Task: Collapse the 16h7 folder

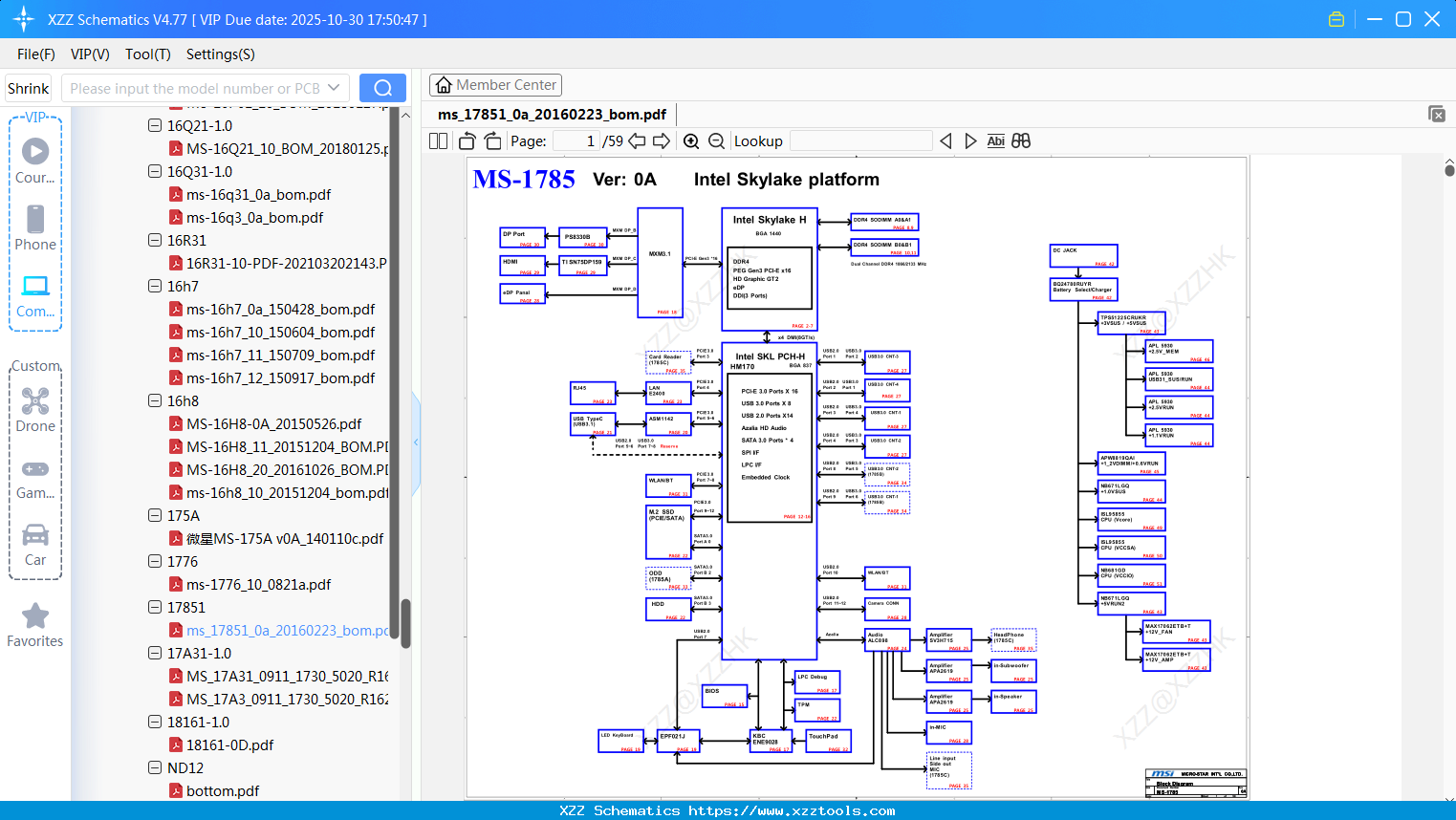Action: point(155,286)
